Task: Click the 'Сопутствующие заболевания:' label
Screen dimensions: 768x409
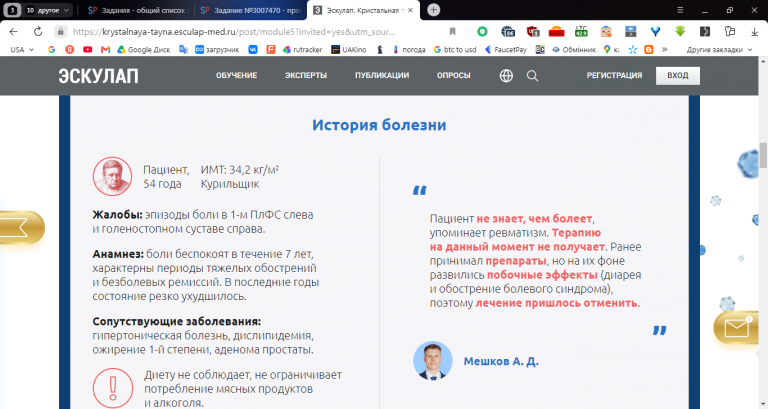Action: tap(177, 322)
